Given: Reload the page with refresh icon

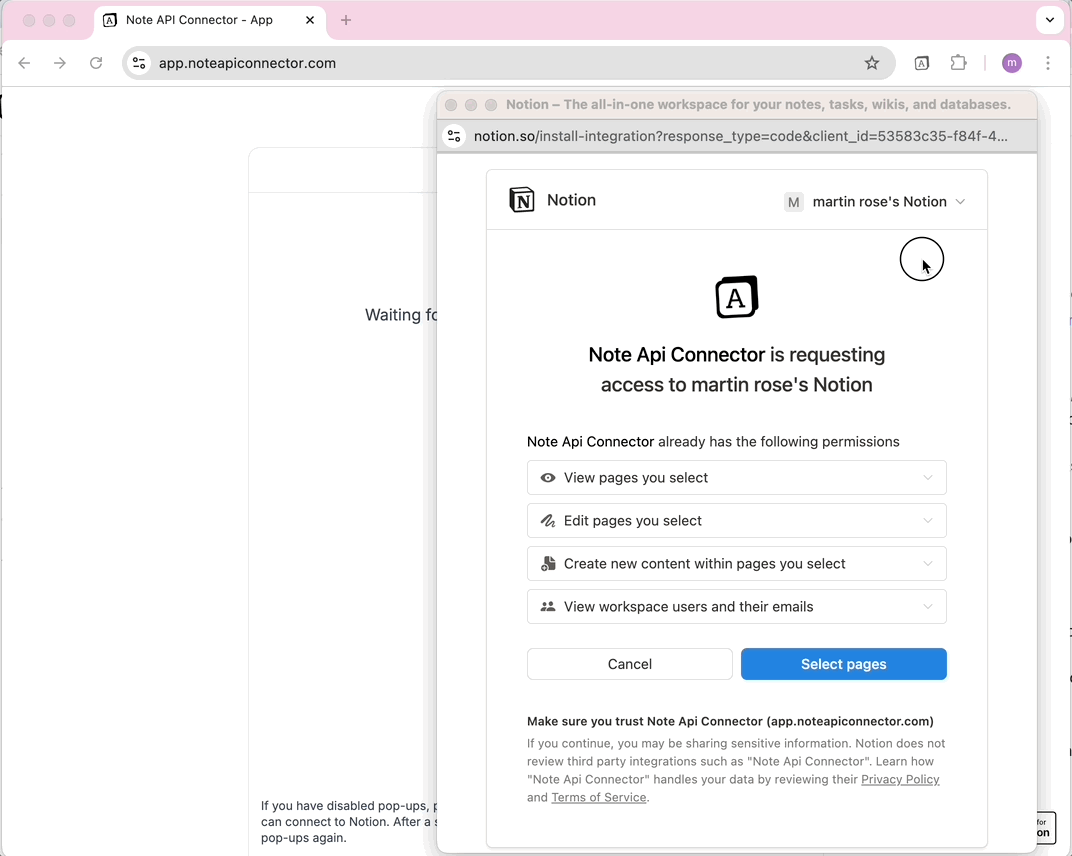Looking at the screenshot, I should click(x=96, y=63).
